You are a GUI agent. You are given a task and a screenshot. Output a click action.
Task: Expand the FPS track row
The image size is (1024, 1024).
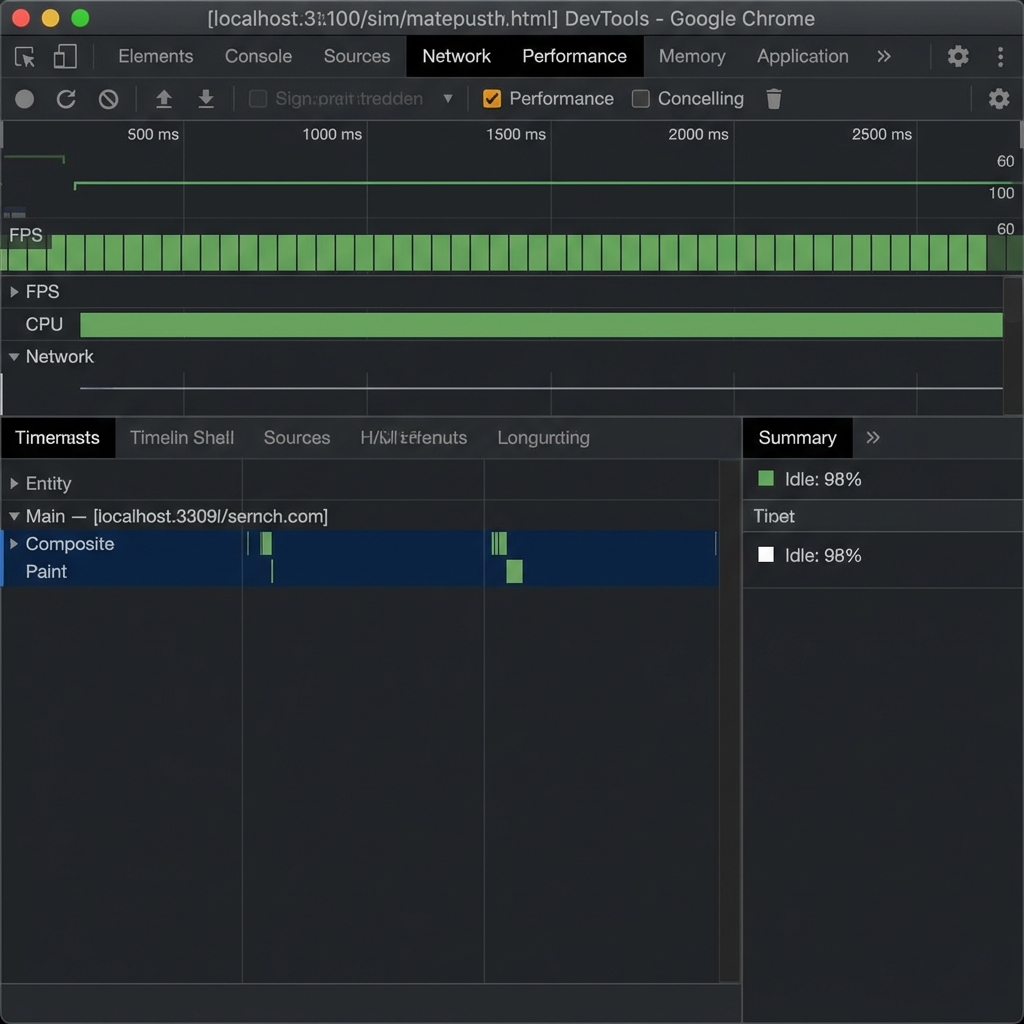point(14,292)
